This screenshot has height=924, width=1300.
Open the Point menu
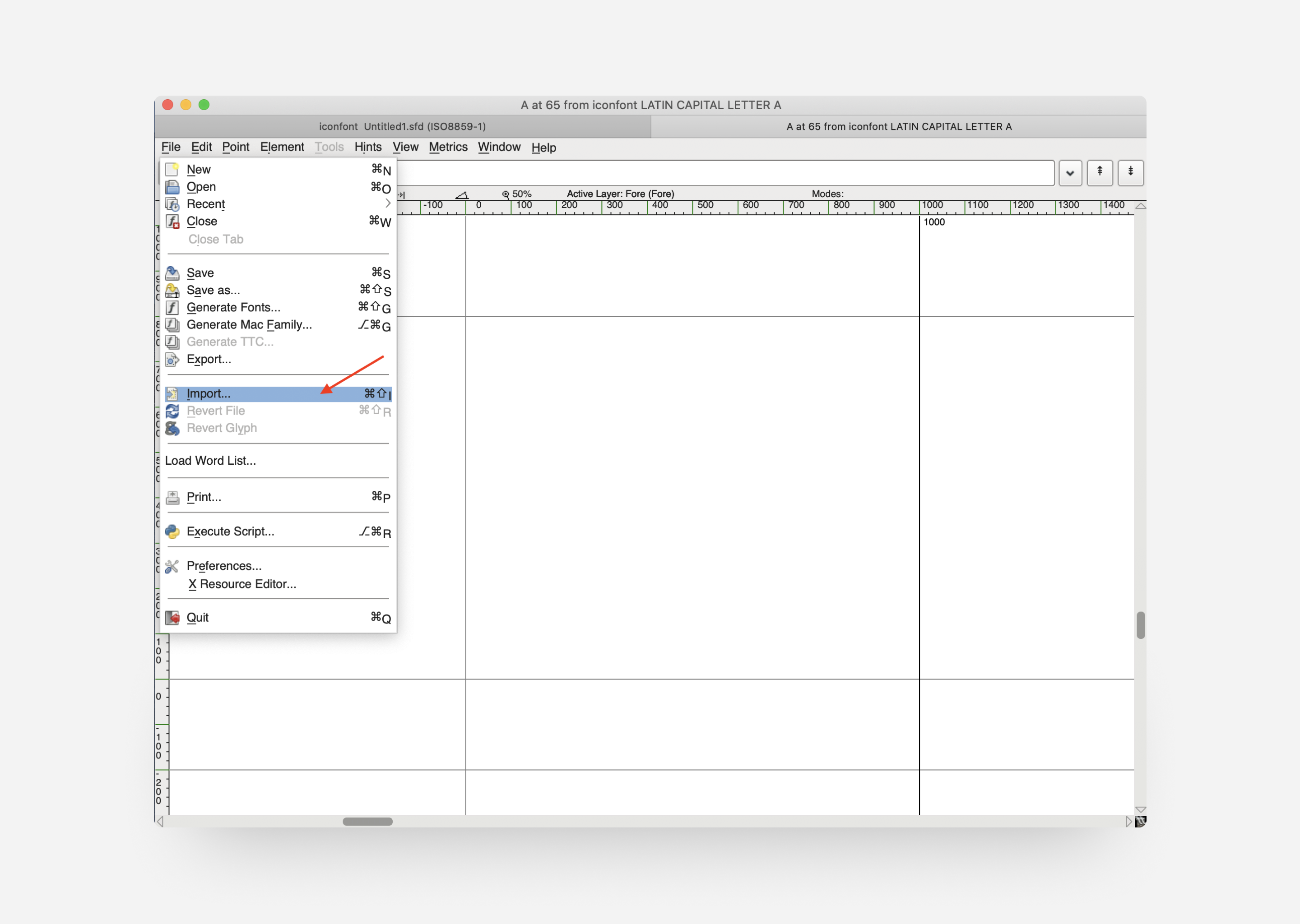(x=236, y=148)
